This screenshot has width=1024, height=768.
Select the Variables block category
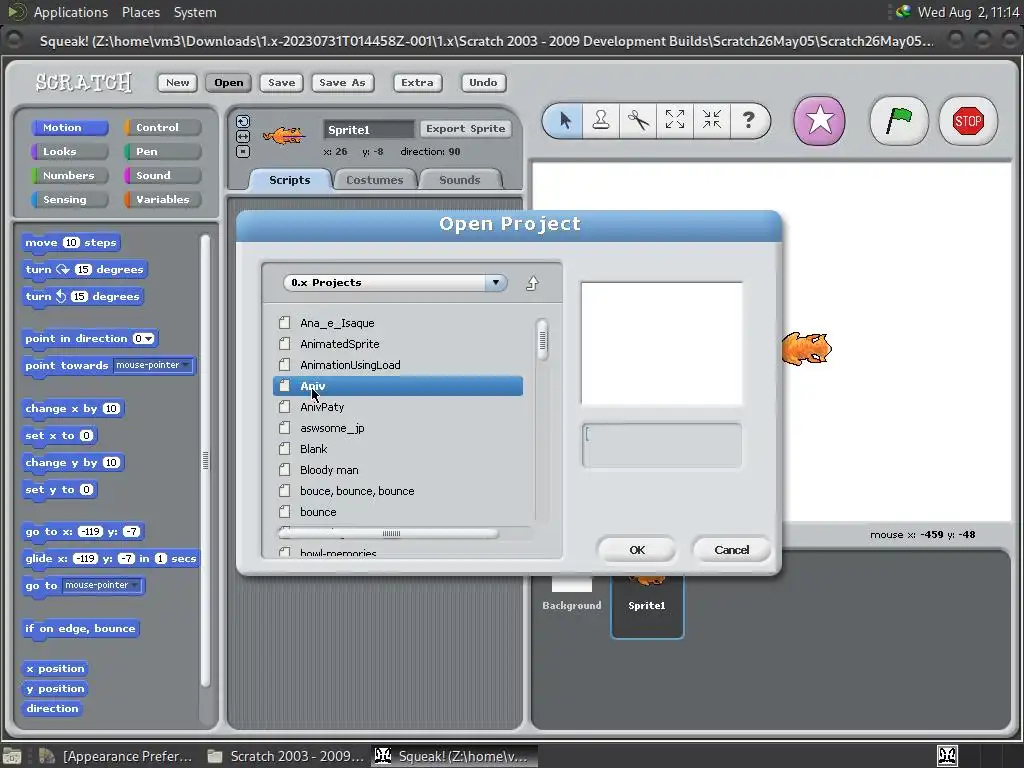click(x=163, y=200)
